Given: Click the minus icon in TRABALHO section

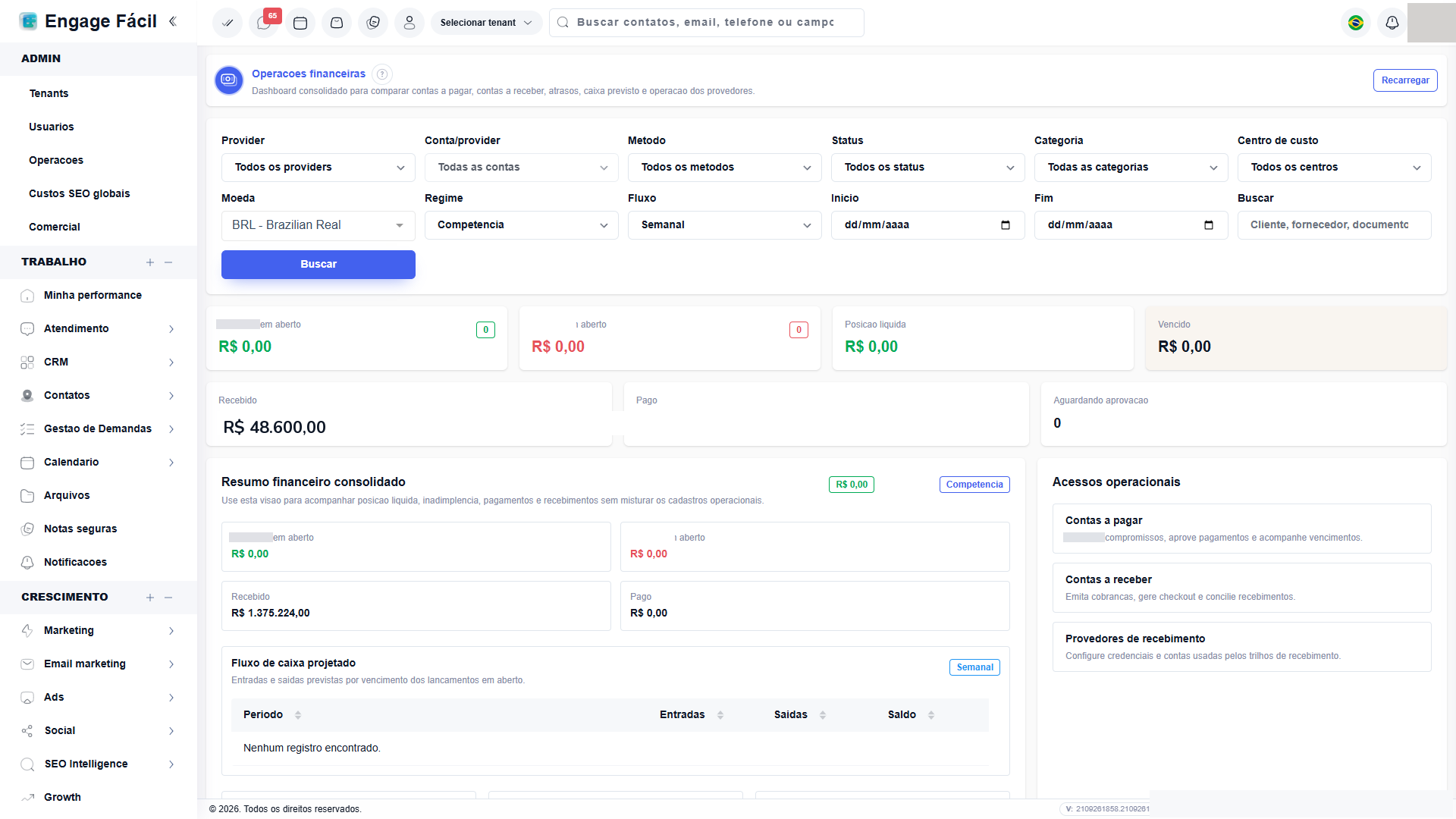Looking at the screenshot, I should click(168, 262).
